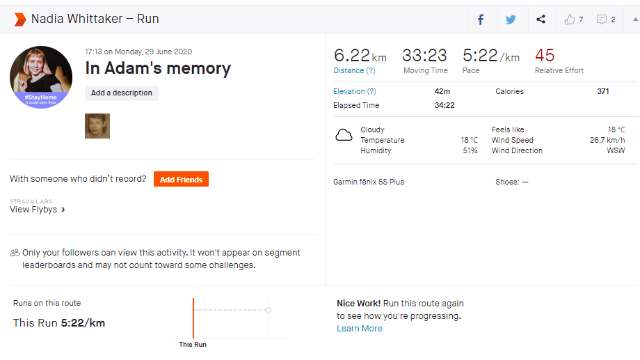Click the cloudy weather icon
640x360 pixels.
point(344,135)
